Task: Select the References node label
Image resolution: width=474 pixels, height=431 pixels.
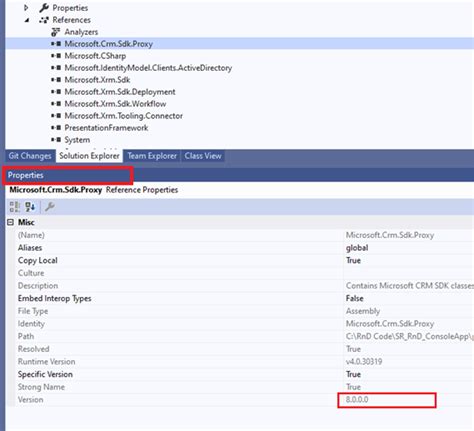Action: 72,20
